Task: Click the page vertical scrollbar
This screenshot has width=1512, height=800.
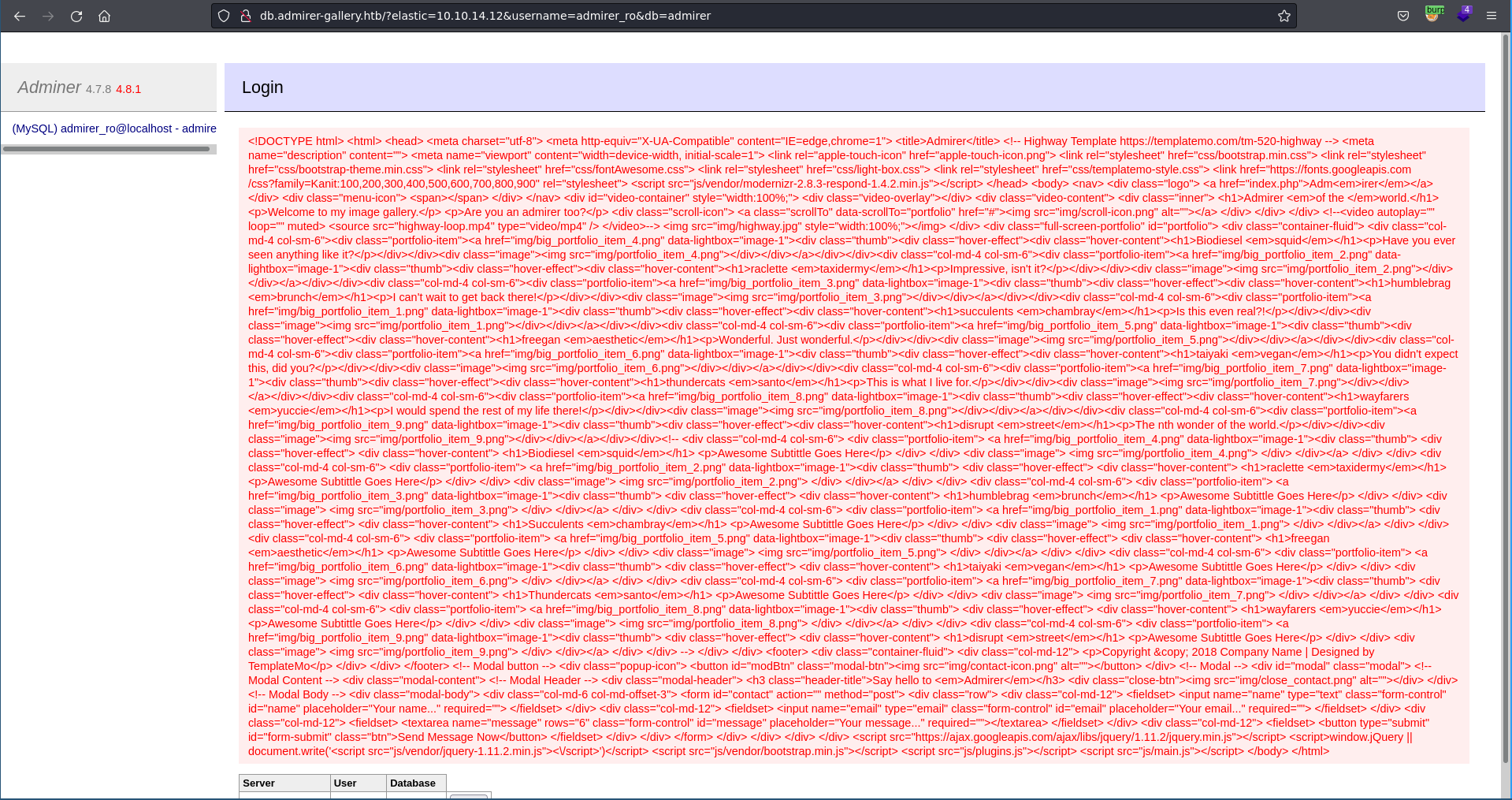Action: pos(1505,394)
